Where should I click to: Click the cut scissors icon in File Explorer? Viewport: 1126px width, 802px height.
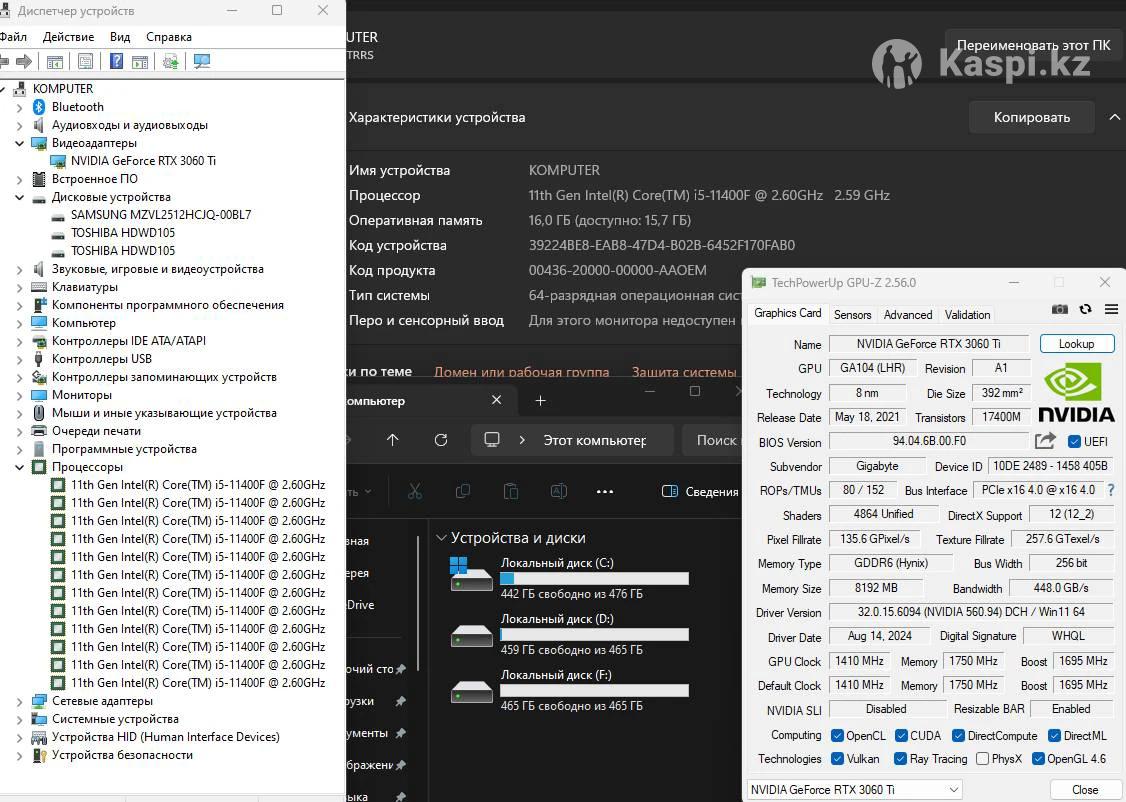pyautogui.click(x=415, y=491)
